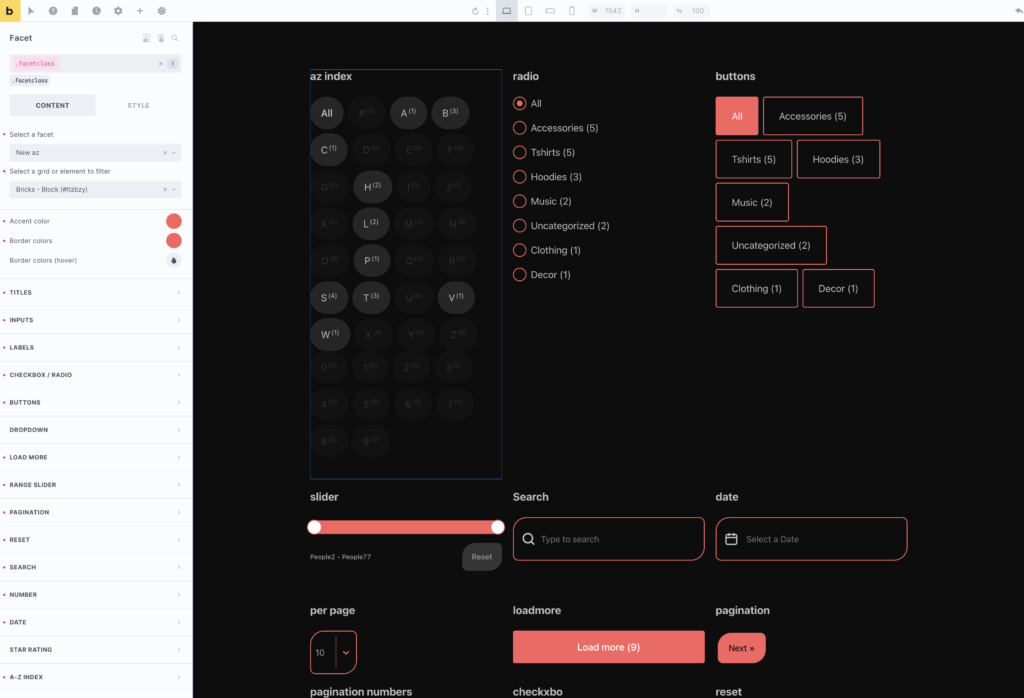Expand the CHECKBOX / RADIO section
The width and height of the screenshot is (1024, 698).
click(x=95, y=375)
